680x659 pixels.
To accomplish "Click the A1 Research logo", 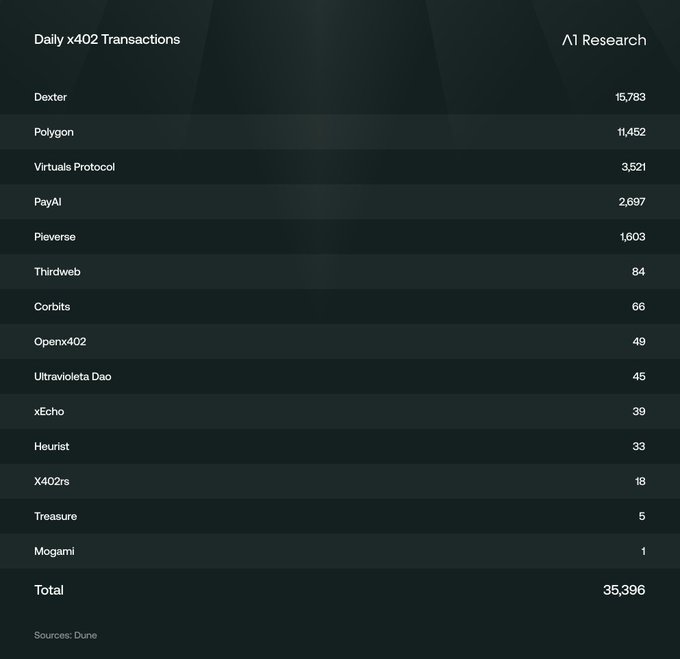I will pyautogui.click(x=604, y=40).
